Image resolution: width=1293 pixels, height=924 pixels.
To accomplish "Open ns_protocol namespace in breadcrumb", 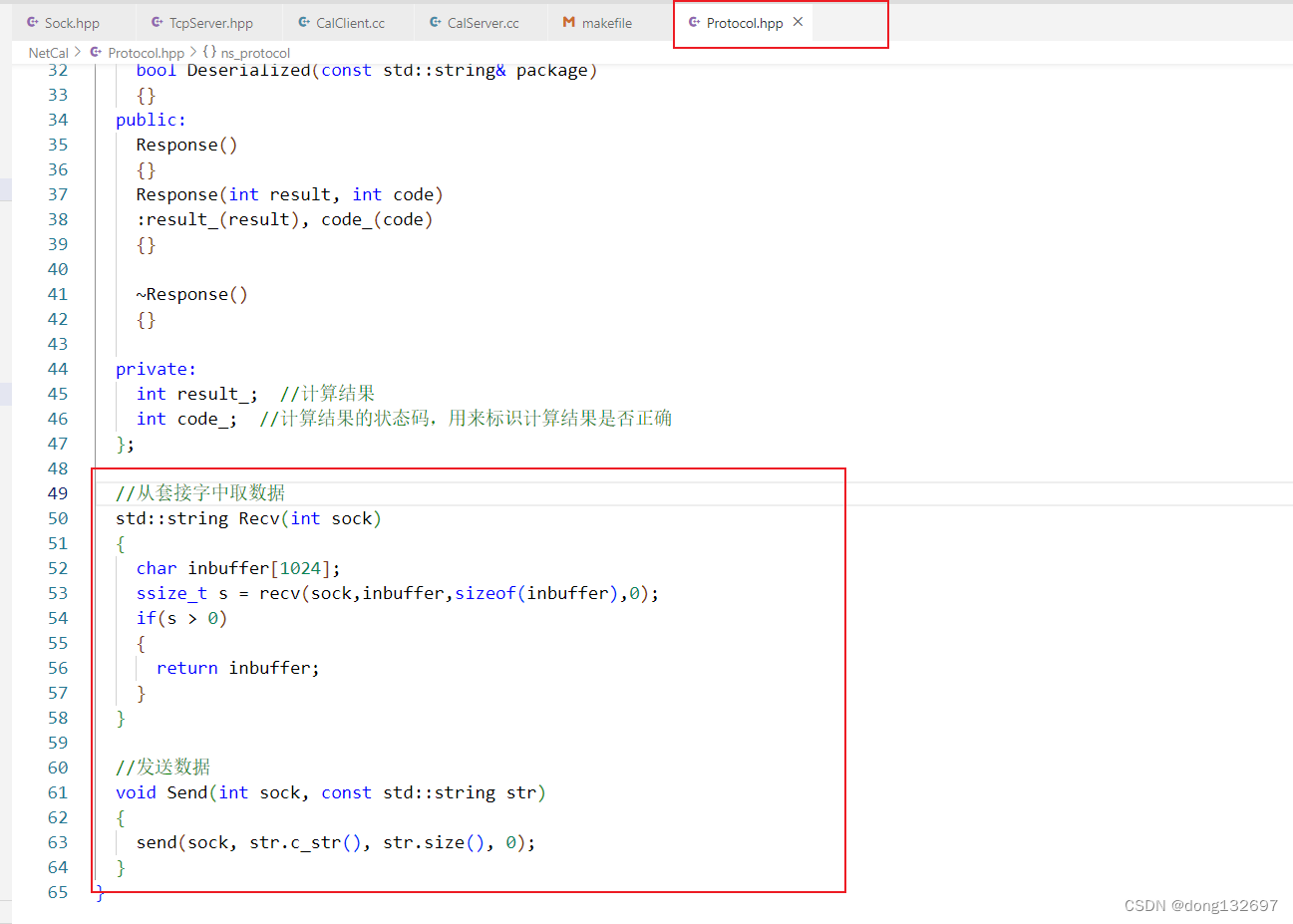I will pyautogui.click(x=255, y=53).
